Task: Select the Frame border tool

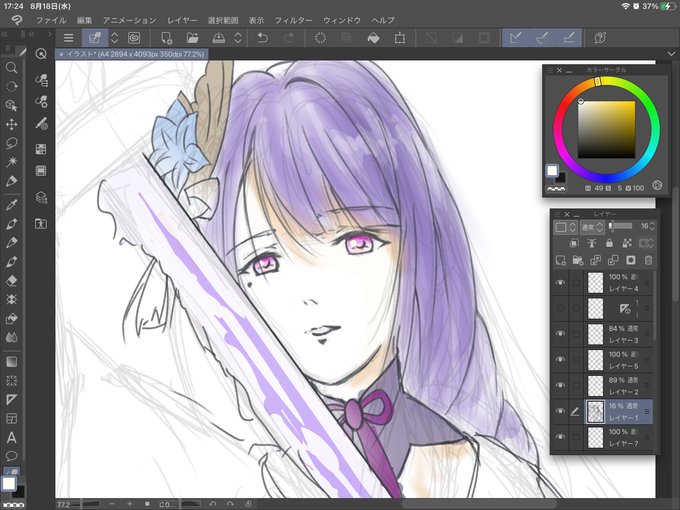Action: [11, 418]
